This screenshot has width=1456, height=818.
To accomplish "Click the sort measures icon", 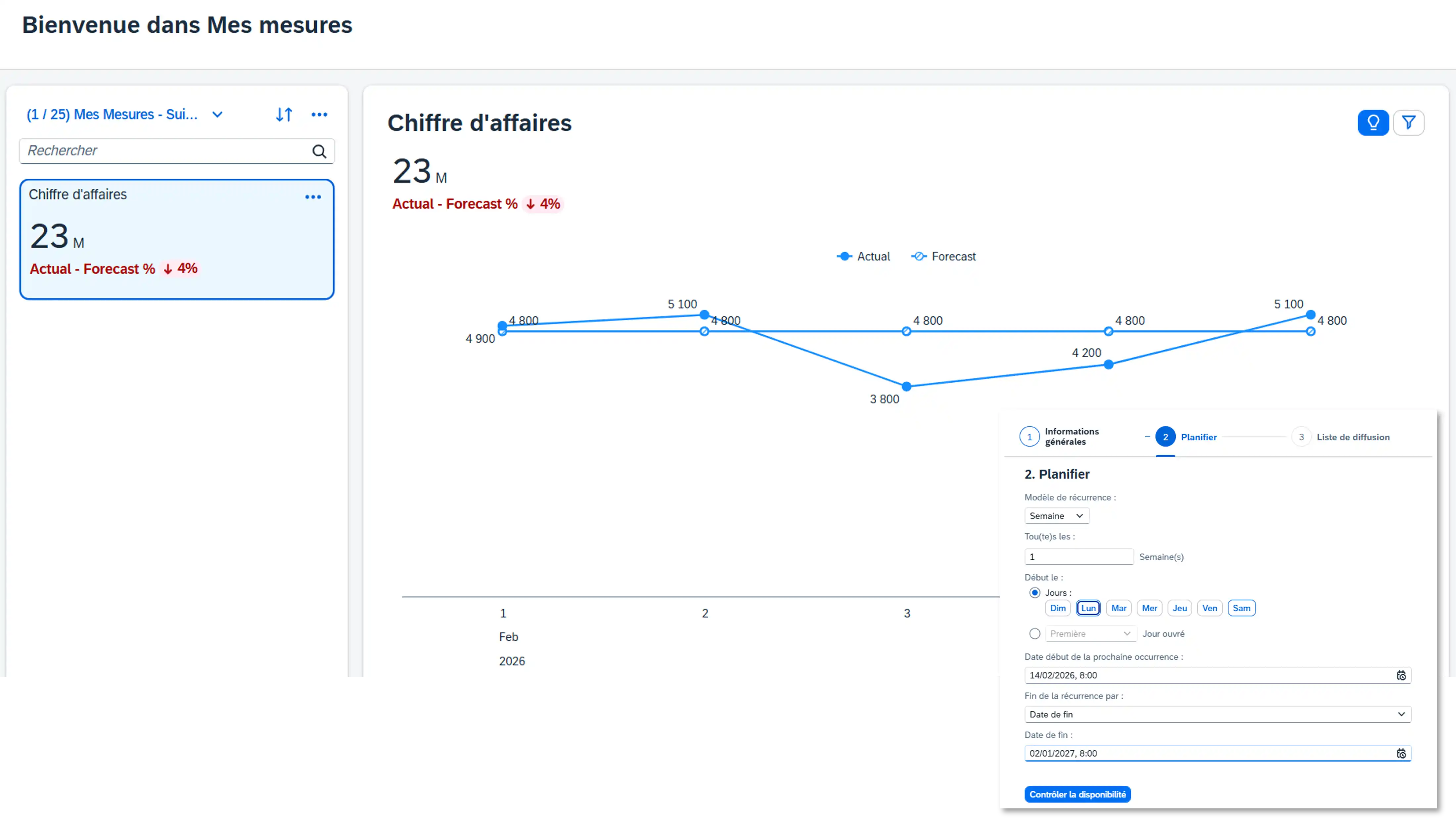I will (x=284, y=115).
